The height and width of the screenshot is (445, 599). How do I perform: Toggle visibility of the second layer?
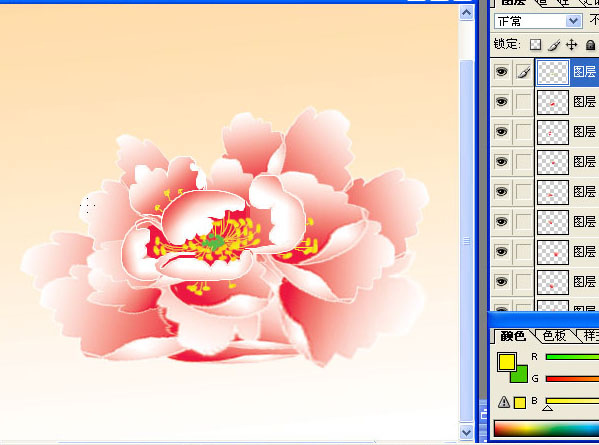pos(502,102)
